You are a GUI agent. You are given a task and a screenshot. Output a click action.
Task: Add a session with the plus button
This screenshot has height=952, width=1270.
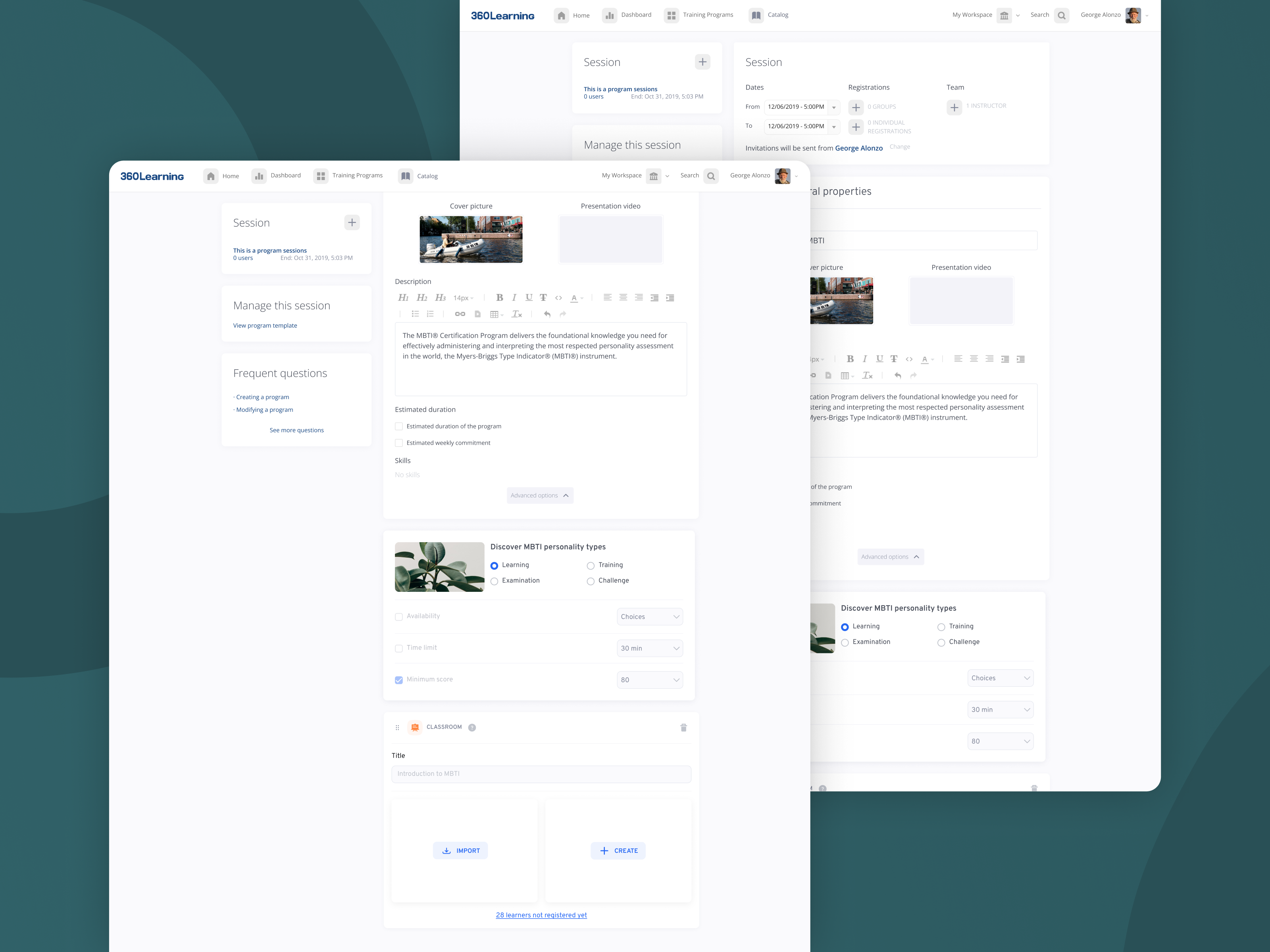[x=352, y=223]
